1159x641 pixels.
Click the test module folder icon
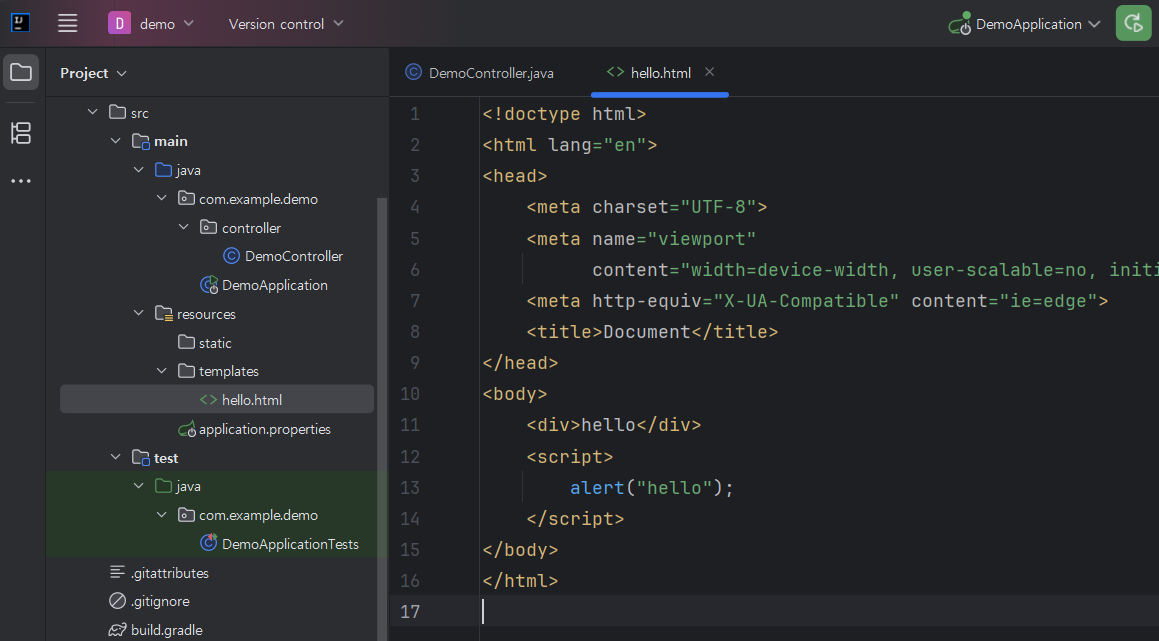pyautogui.click(x=140, y=458)
